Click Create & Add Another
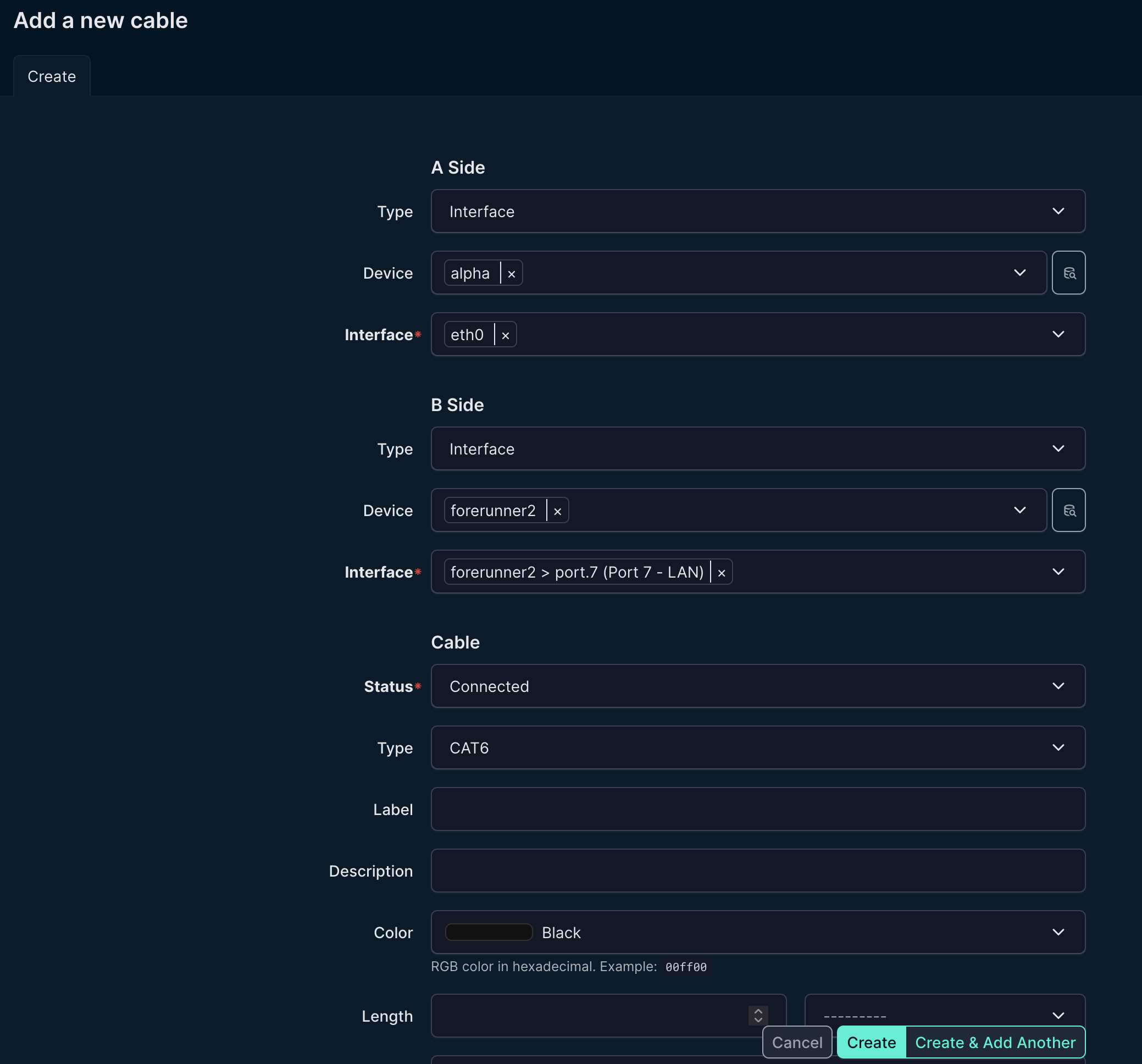 click(x=994, y=1042)
